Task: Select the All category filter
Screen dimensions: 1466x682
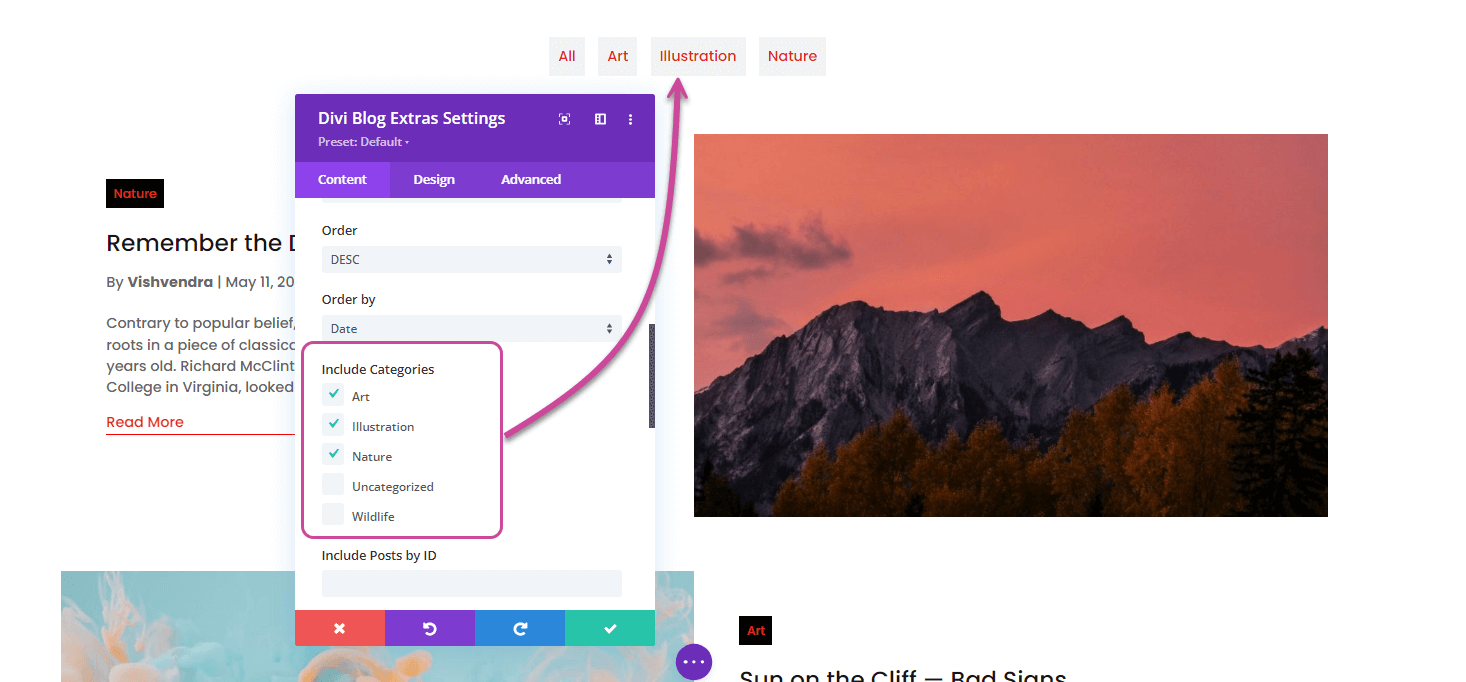Action: [567, 56]
